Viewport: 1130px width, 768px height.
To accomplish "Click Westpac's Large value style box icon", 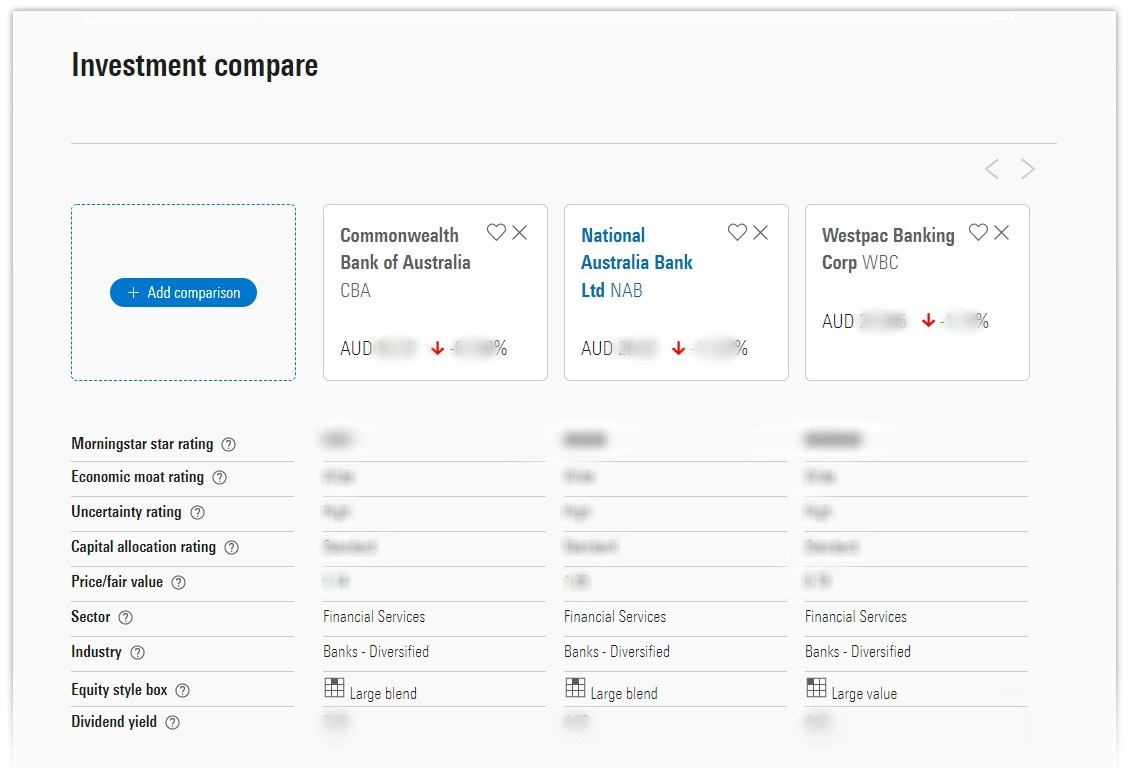I will [816, 688].
